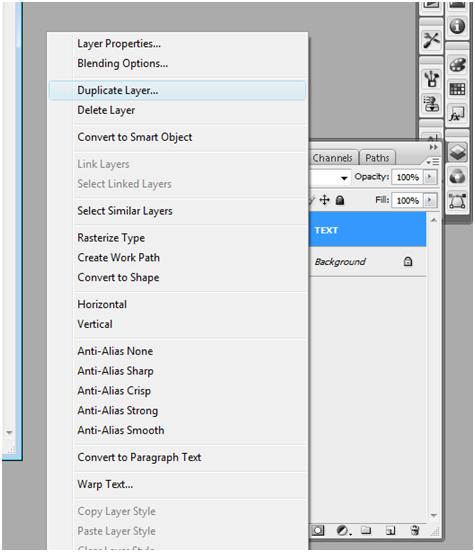Click the Layers panel dock icon
This screenshot has width=475, height=552.
tap(457, 152)
